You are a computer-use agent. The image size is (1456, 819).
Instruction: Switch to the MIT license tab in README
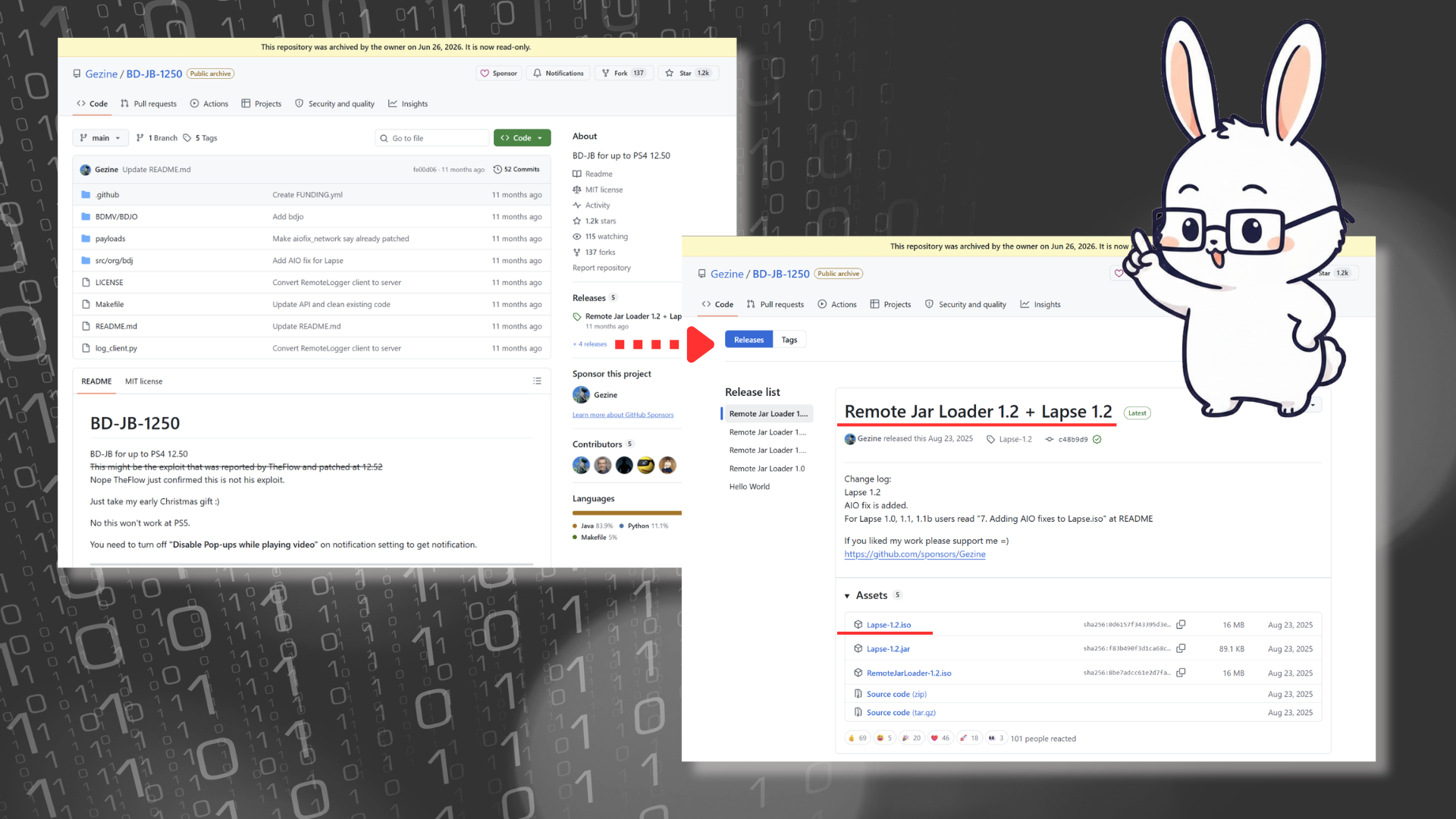143,381
